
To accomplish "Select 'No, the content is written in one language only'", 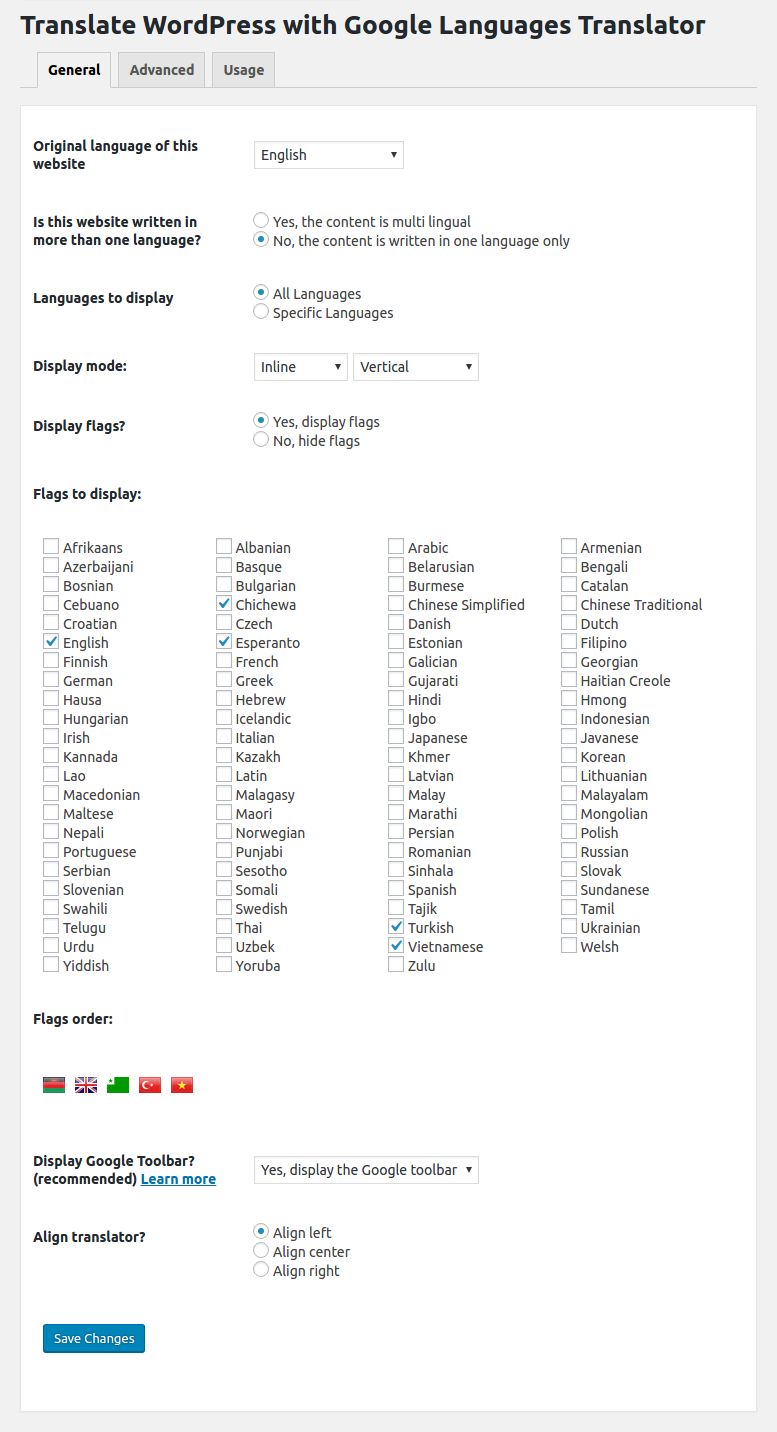I will 262,240.
